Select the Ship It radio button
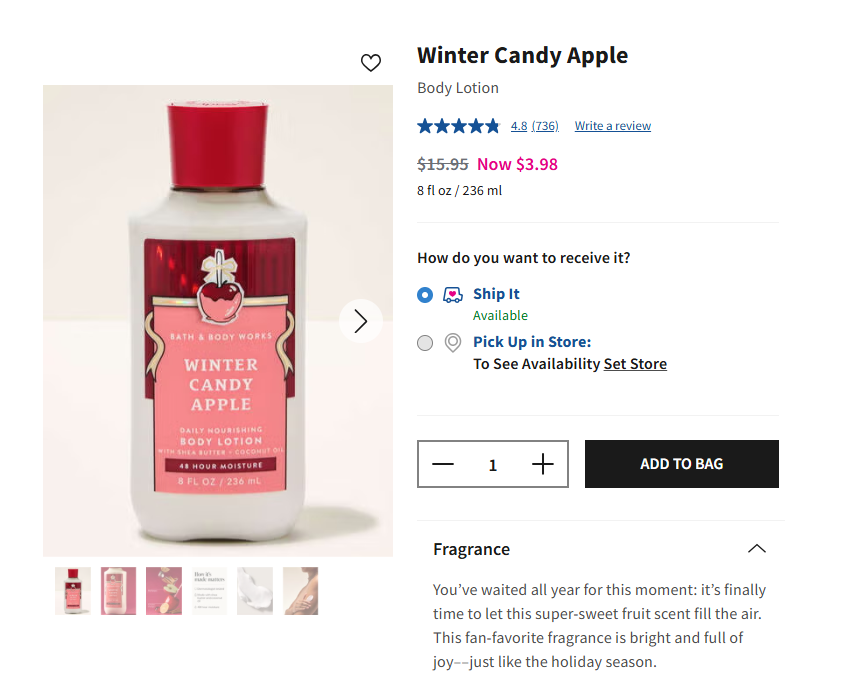Image resolution: width=860 pixels, height=681 pixels. (425, 295)
